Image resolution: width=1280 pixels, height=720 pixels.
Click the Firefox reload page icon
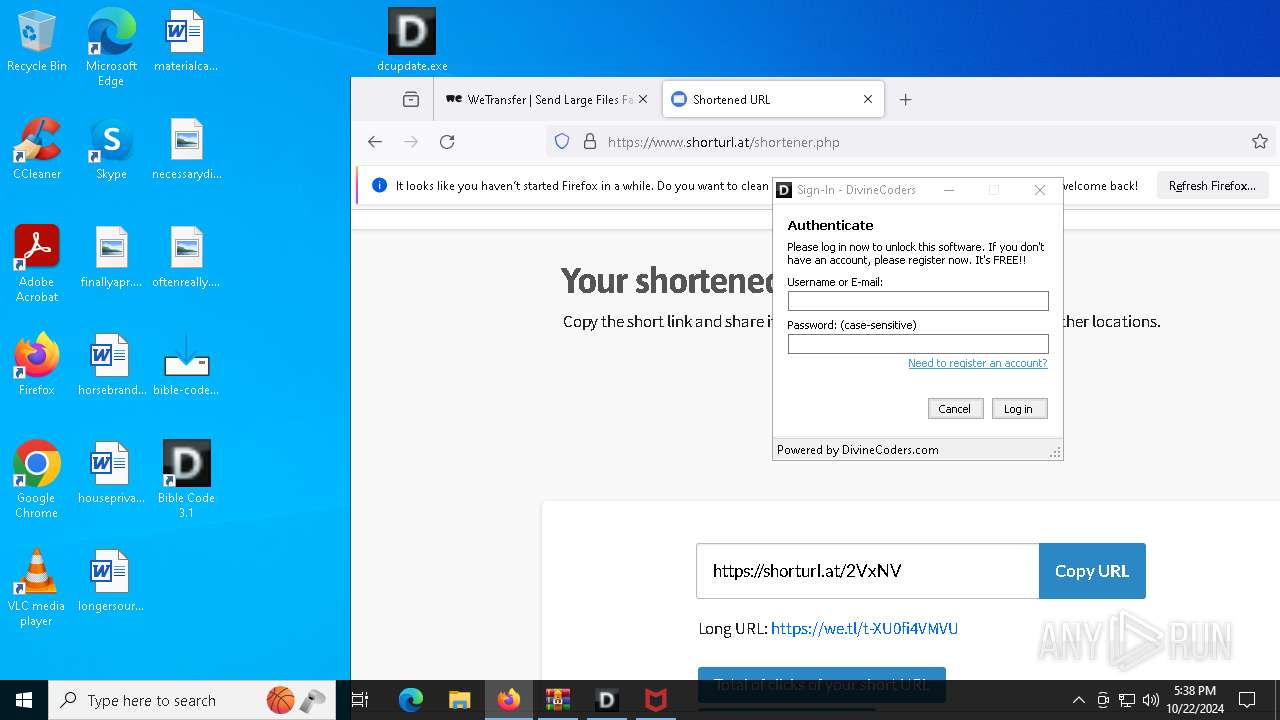click(447, 142)
